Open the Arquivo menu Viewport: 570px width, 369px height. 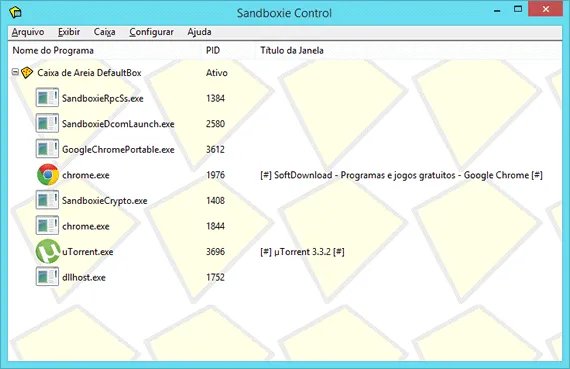(28, 32)
